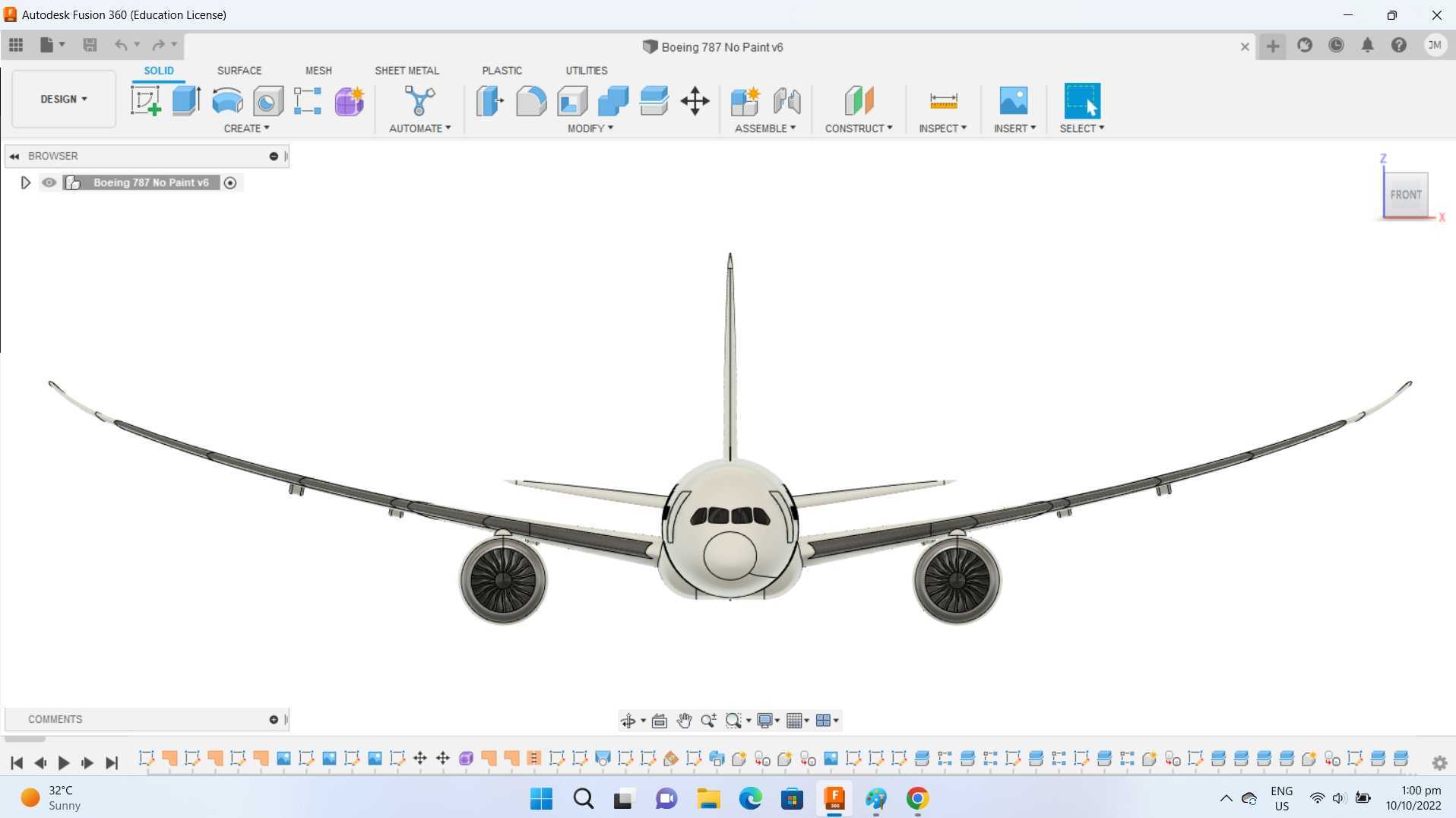Open the Display Settings dropdown

(x=768, y=721)
